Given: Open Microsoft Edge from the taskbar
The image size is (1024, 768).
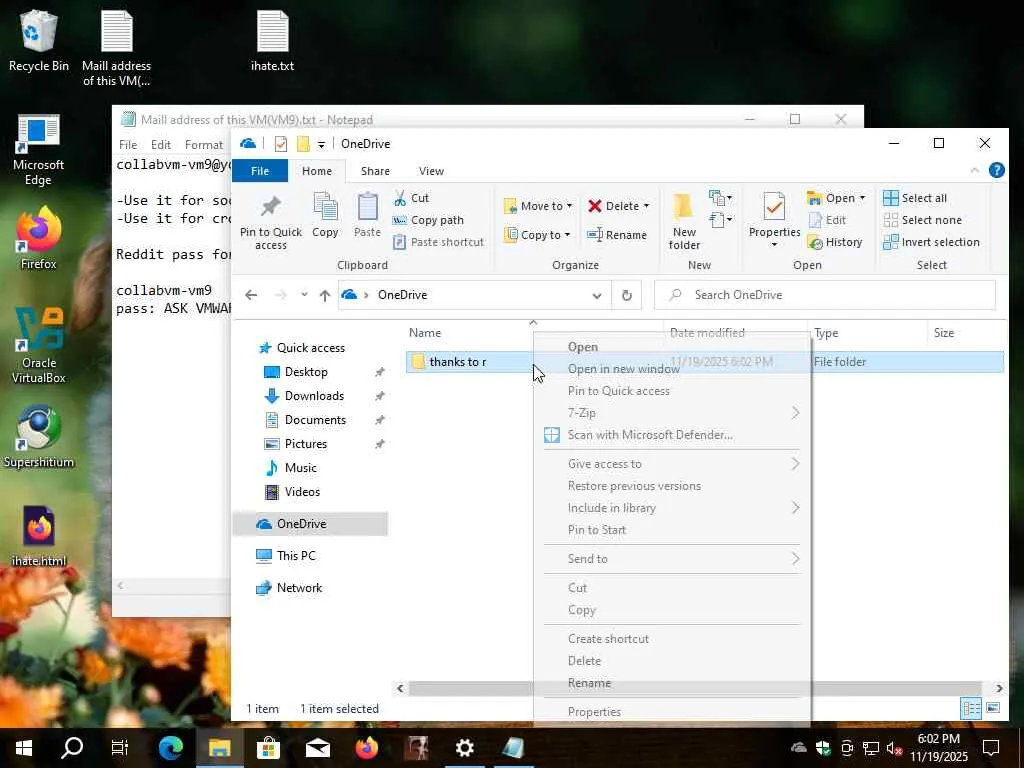Looking at the screenshot, I should (x=171, y=748).
